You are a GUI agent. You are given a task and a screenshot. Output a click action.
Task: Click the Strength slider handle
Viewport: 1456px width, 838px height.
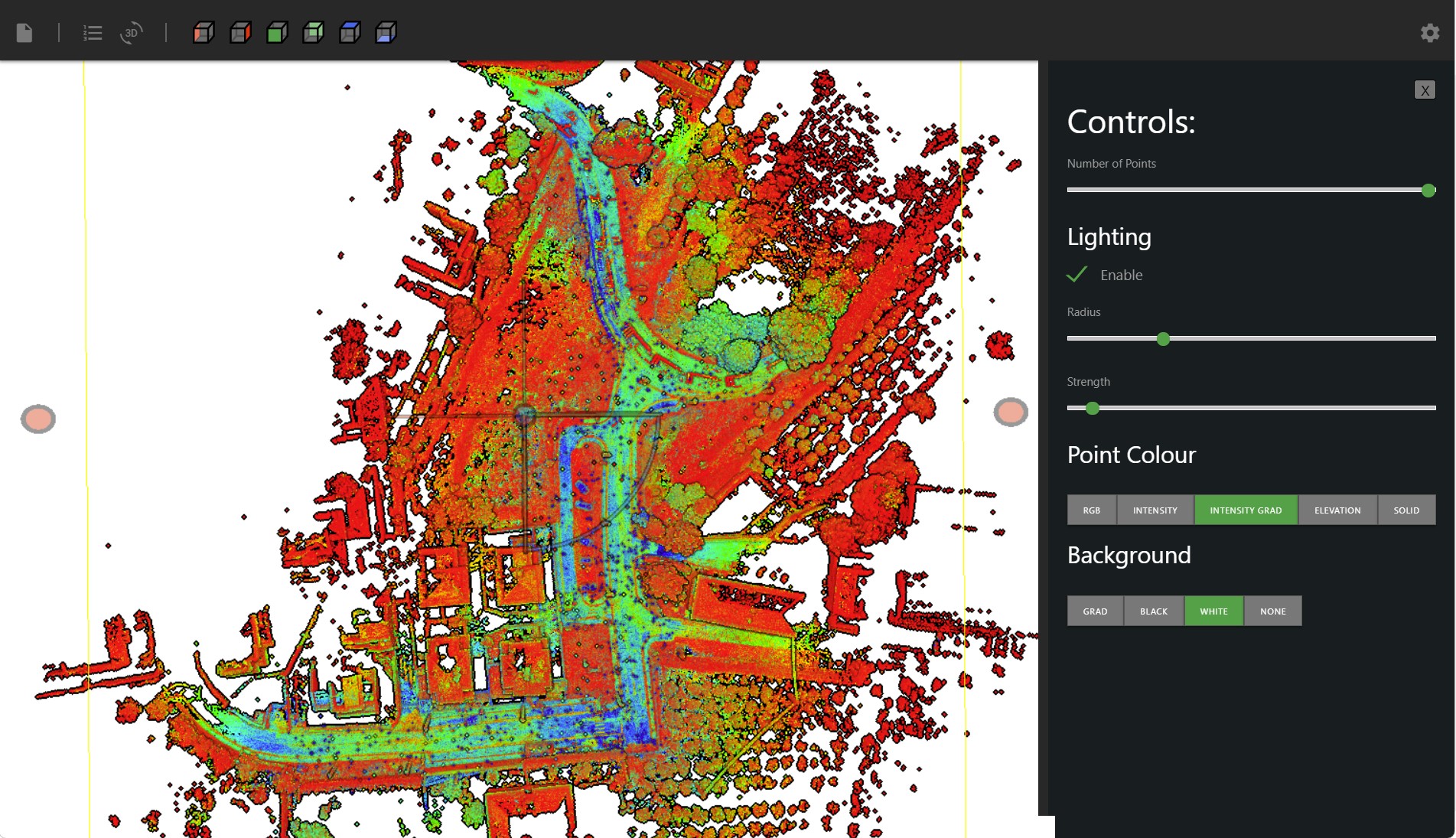1093,409
